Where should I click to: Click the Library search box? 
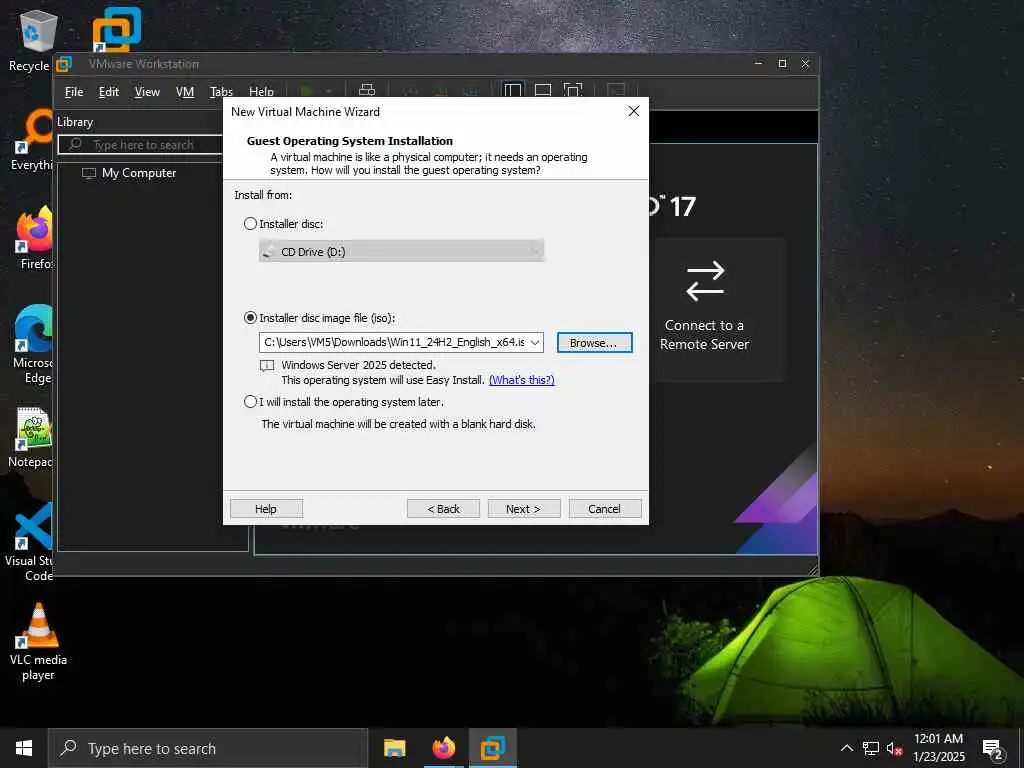pyautogui.click(x=141, y=144)
